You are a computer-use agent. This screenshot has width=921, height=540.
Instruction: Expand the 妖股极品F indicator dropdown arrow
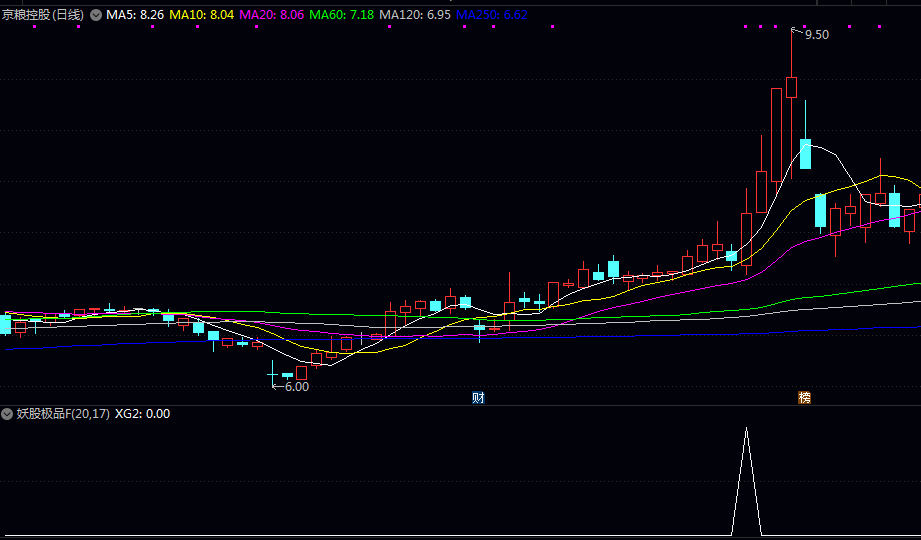(7, 413)
